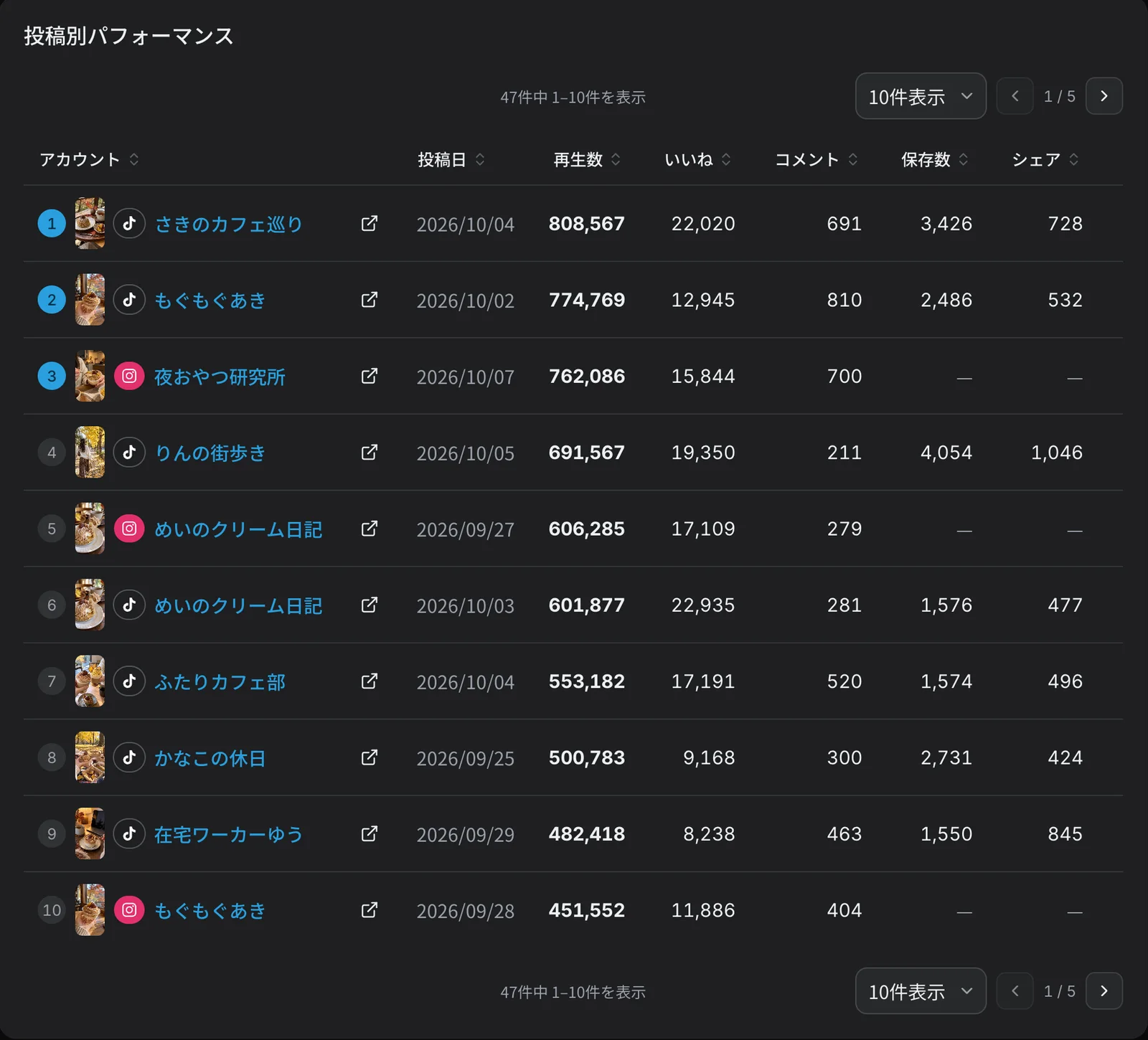Click Instagram icon in rank 5 めいのクリーム日記 row
The height and width of the screenshot is (1040, 1148).
(x=129, y=529)
